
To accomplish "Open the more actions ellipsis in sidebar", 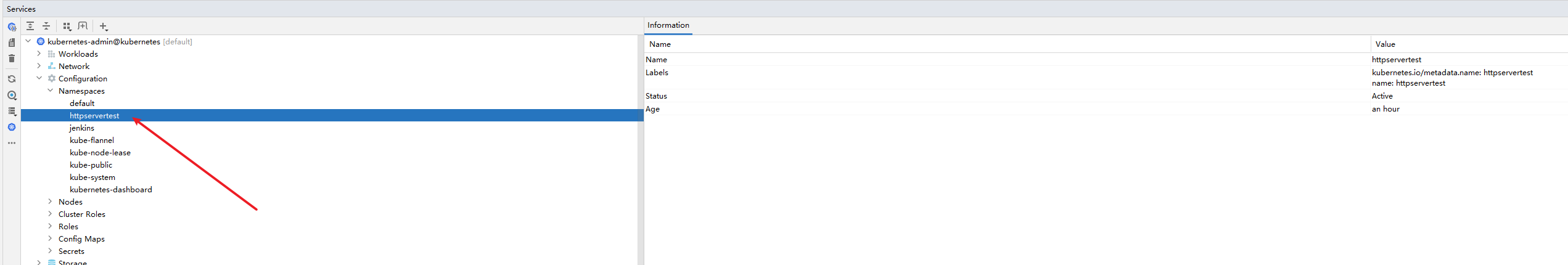I will point(12,143).
